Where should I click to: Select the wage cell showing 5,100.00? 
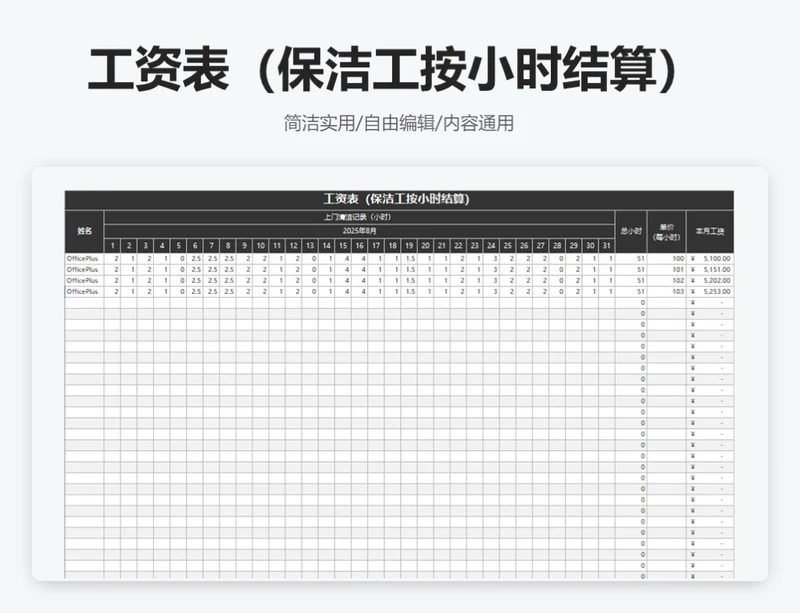(x=710, y=259)
